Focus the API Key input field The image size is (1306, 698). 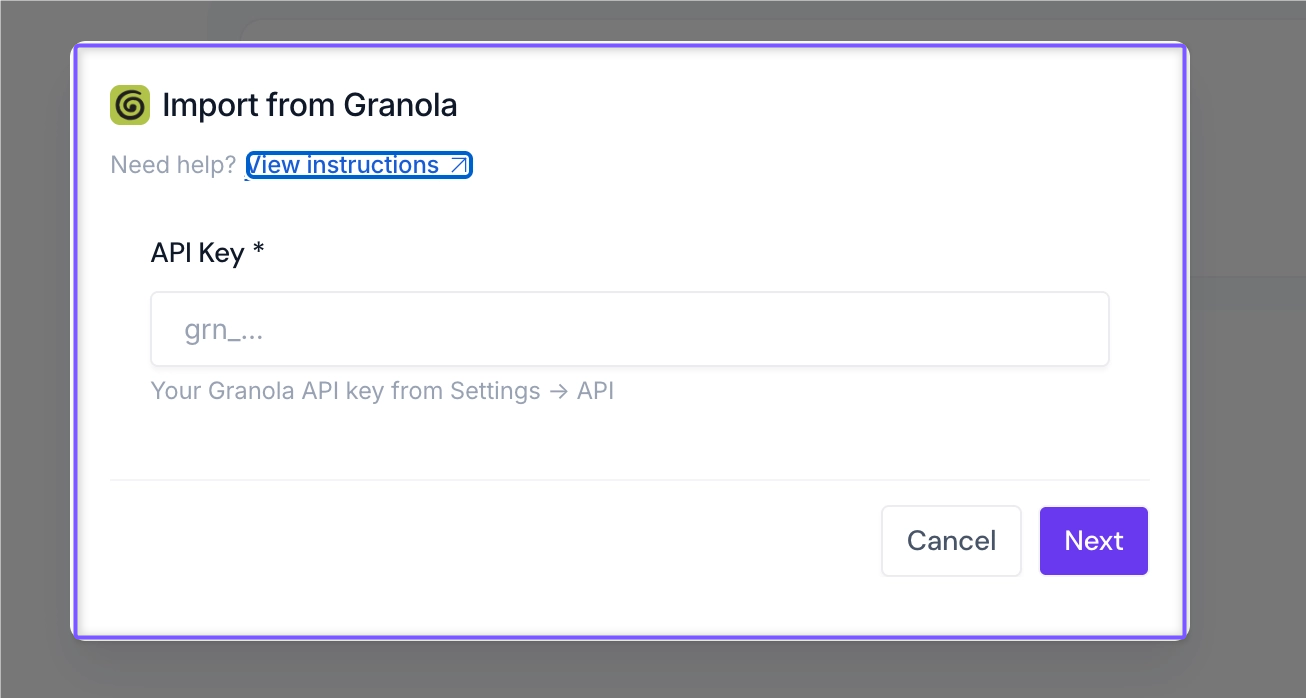(x=630, y=329)
